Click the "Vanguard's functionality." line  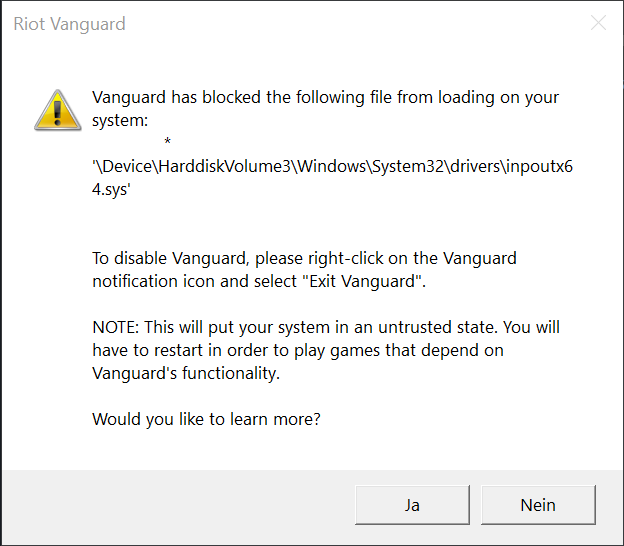pos(185,373)
